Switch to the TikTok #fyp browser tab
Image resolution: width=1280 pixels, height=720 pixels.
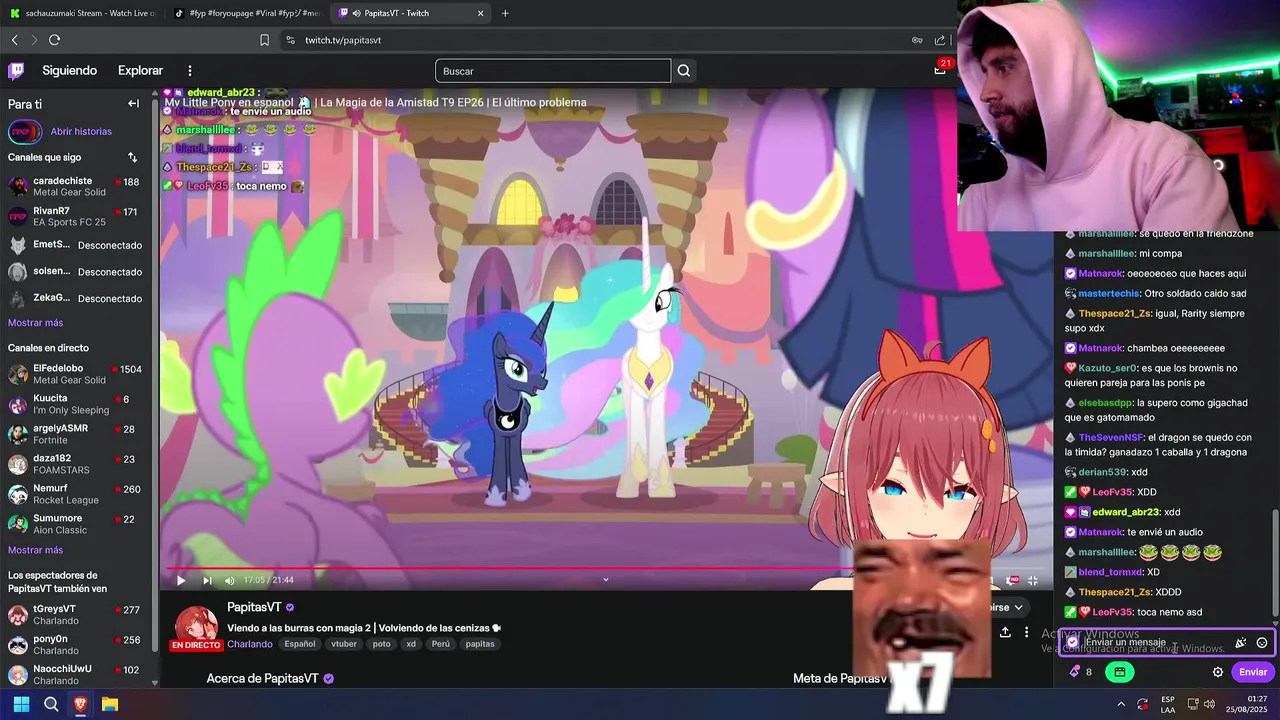pyautogui.click(x=247, y=13)
